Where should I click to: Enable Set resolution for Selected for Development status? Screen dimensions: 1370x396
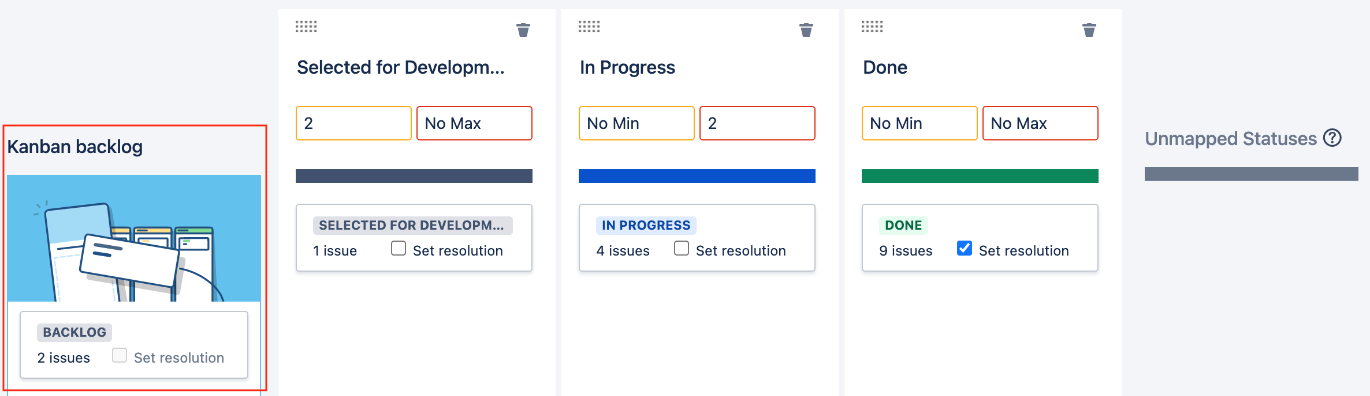[398, 249]
